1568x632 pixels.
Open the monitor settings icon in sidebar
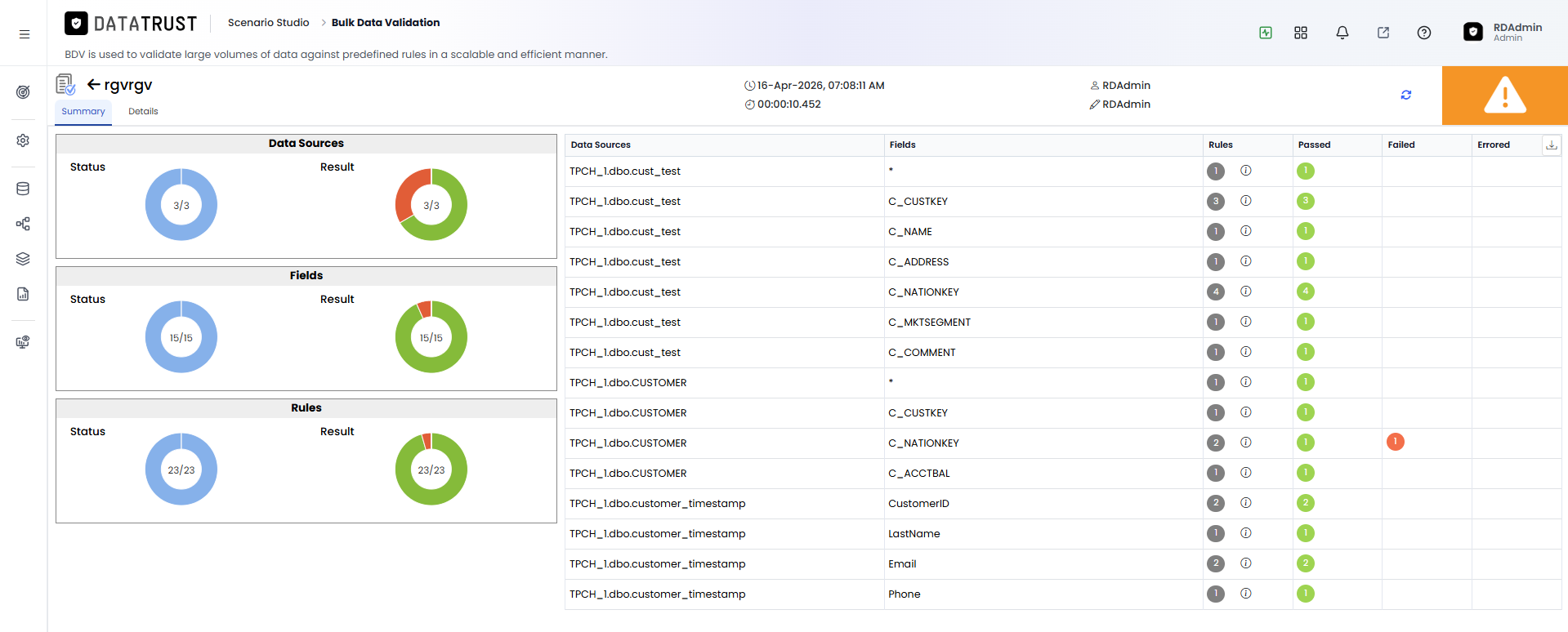23,342
